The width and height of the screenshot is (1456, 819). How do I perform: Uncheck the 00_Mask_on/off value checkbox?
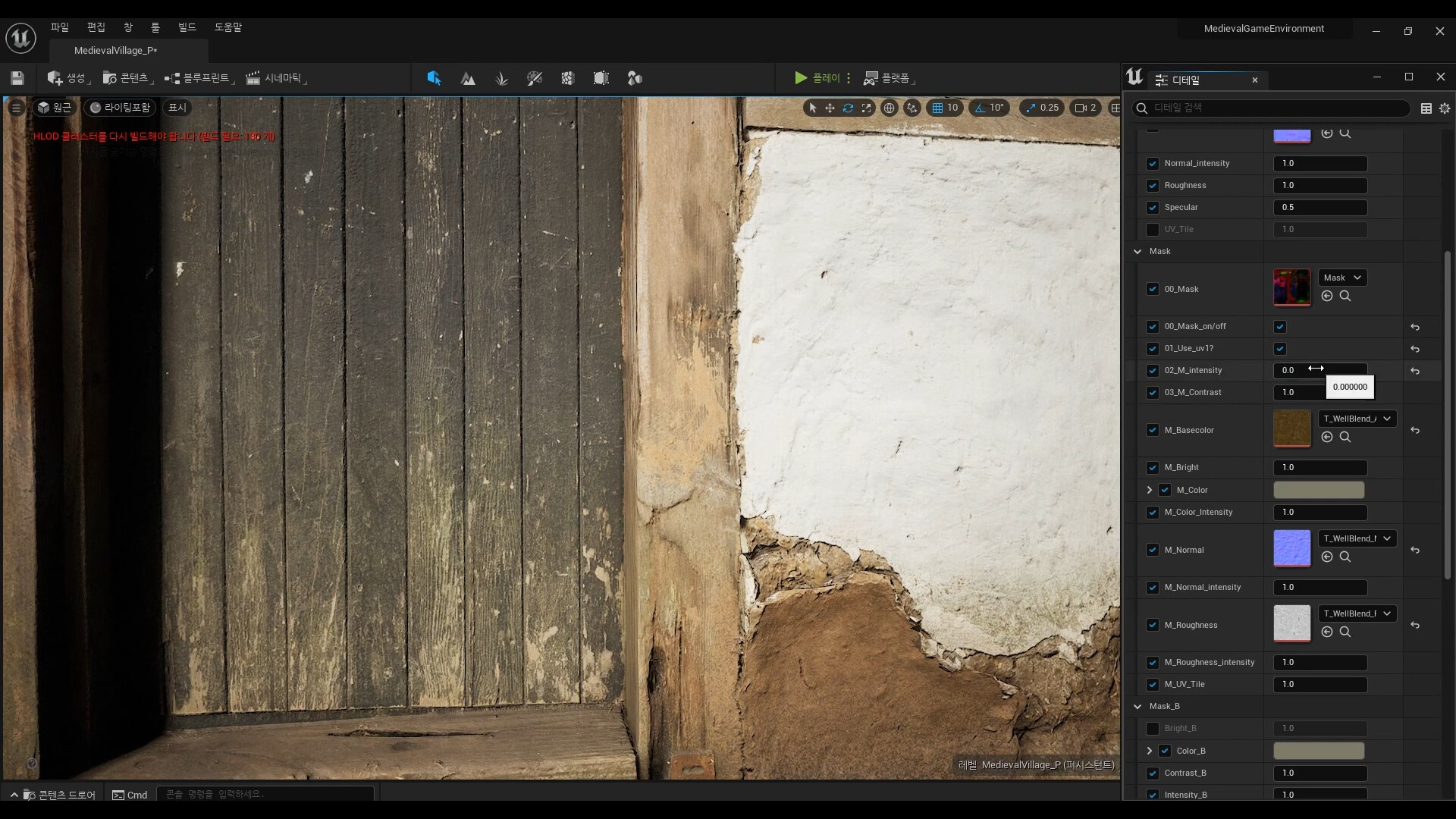pyautogui.click(x=1280, y=327)
